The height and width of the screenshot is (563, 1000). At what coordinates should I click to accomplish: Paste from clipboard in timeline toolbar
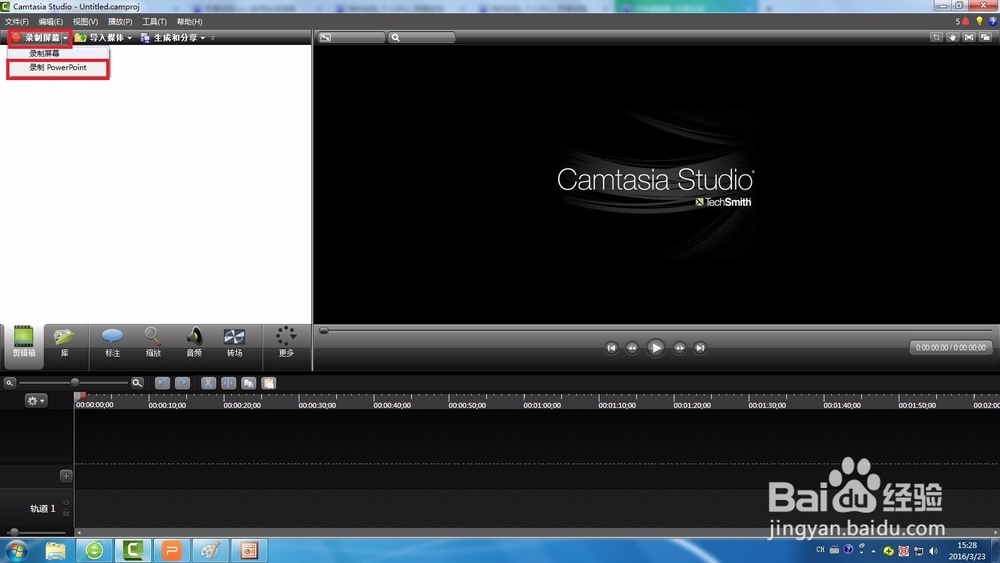(268, 383)
